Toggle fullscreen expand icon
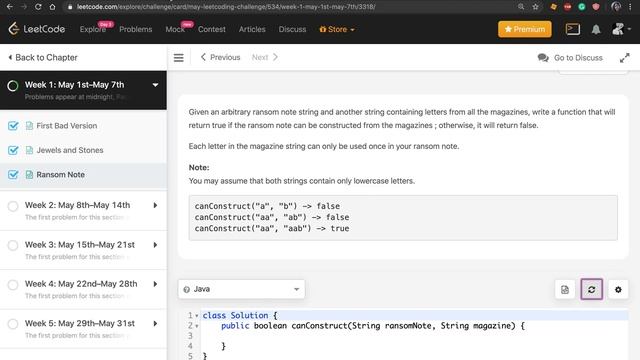 (x=624, y=58)
